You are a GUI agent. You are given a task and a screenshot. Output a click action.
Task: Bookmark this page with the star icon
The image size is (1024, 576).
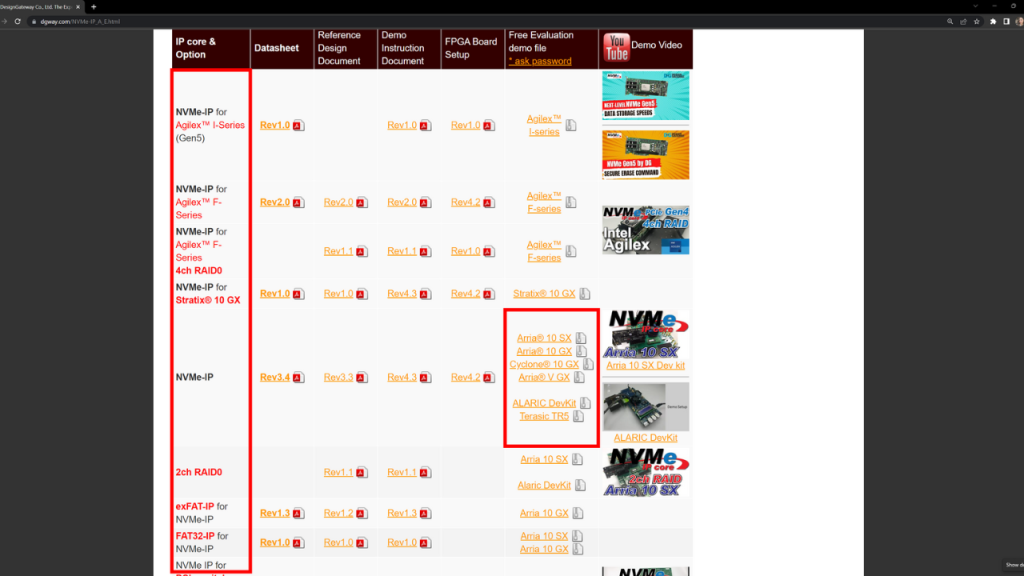(977, 22)
